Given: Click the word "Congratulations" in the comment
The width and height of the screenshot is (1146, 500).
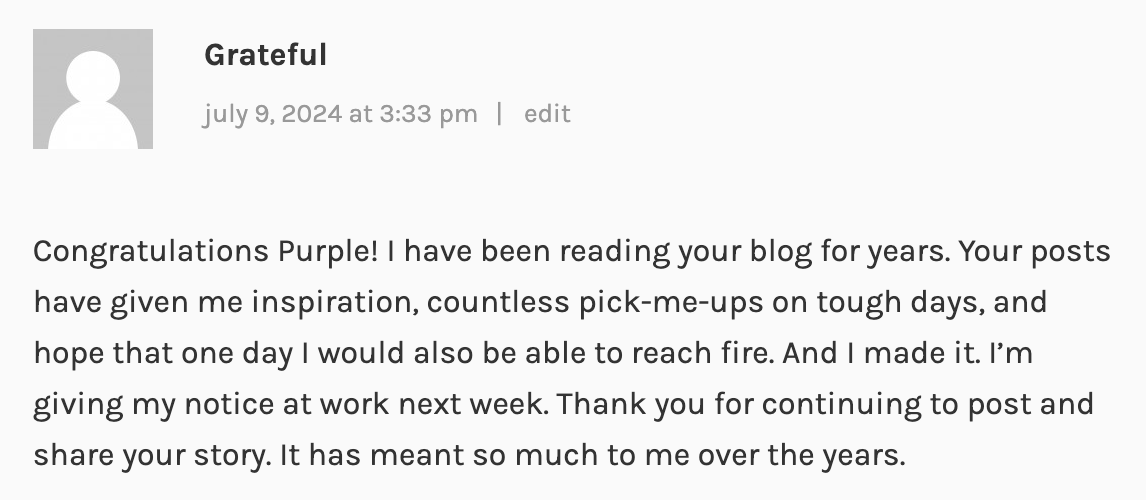Looking at the screenshot, I should coord(150,251).
